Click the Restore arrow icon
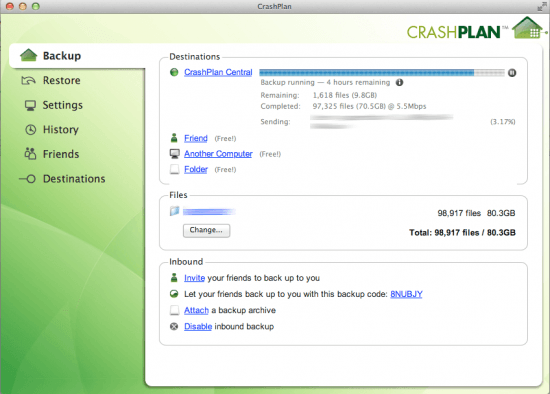 point(28,80)
